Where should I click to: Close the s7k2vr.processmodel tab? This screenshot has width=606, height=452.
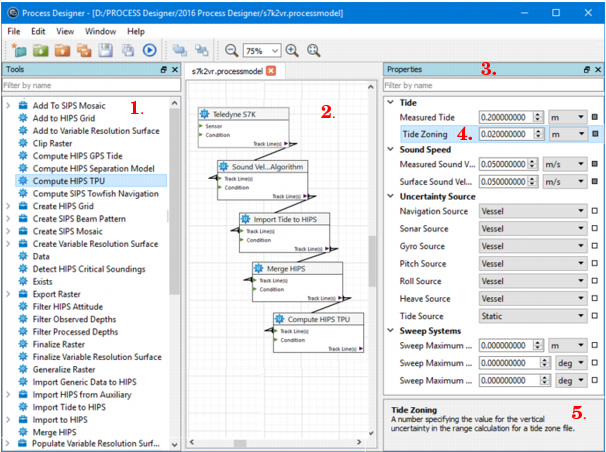point(270,71)
